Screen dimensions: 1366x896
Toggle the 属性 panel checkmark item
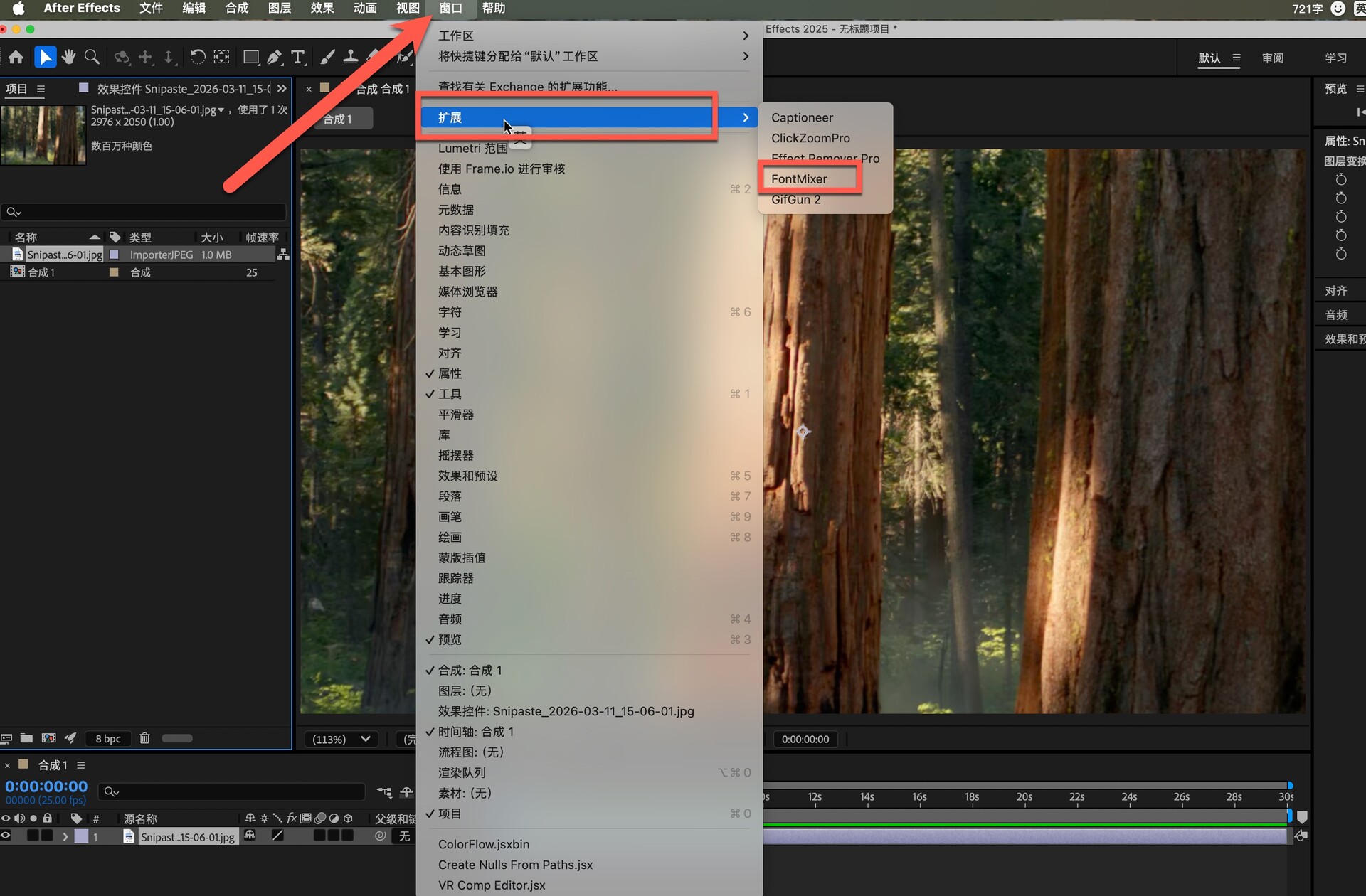point(450,373)
